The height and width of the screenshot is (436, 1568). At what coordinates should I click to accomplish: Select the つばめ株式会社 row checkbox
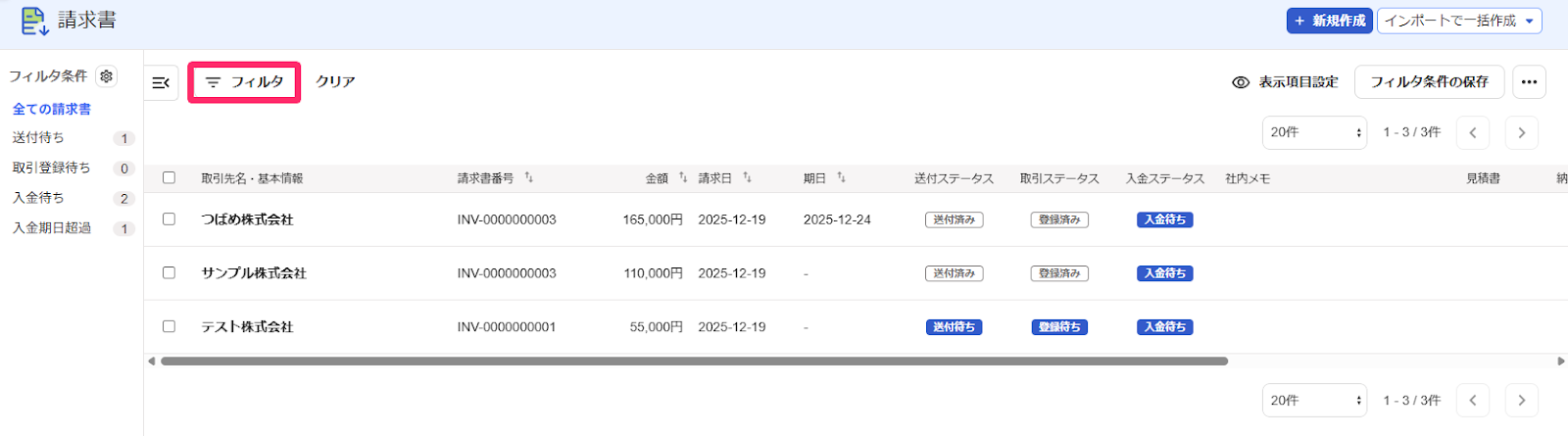(x=169, y=219)
